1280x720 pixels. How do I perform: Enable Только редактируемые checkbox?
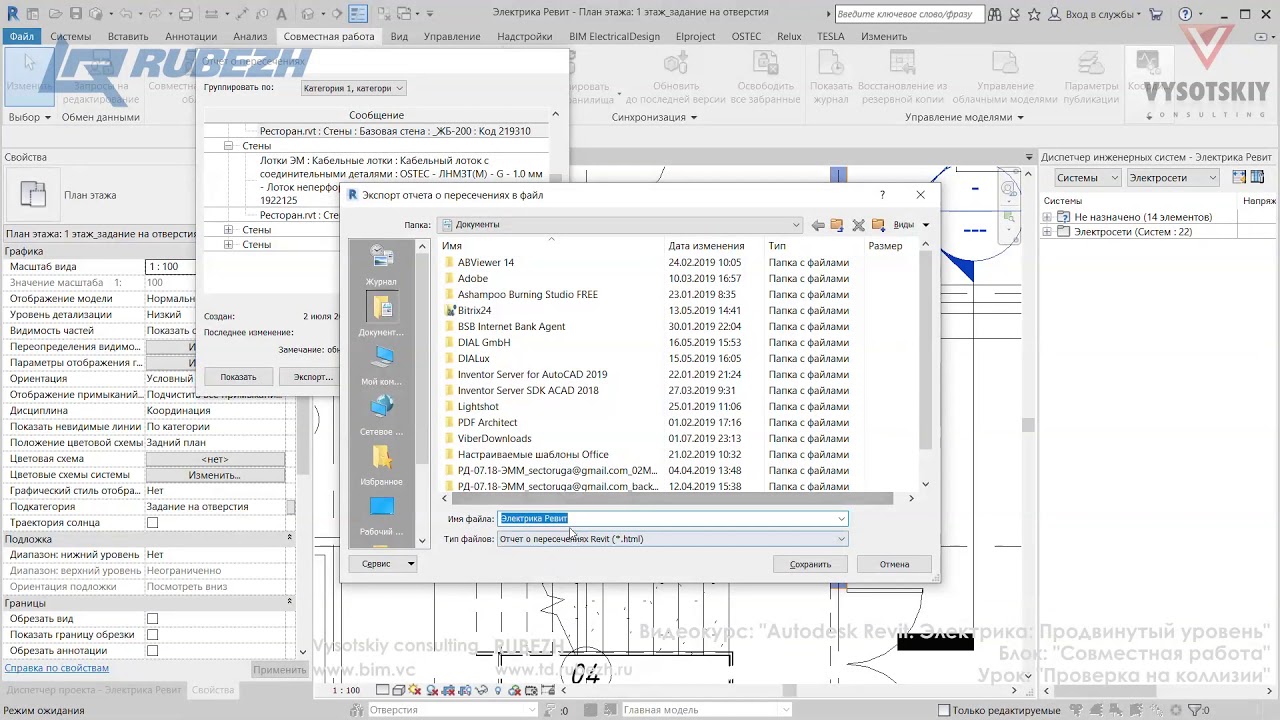tap(943, 710)
